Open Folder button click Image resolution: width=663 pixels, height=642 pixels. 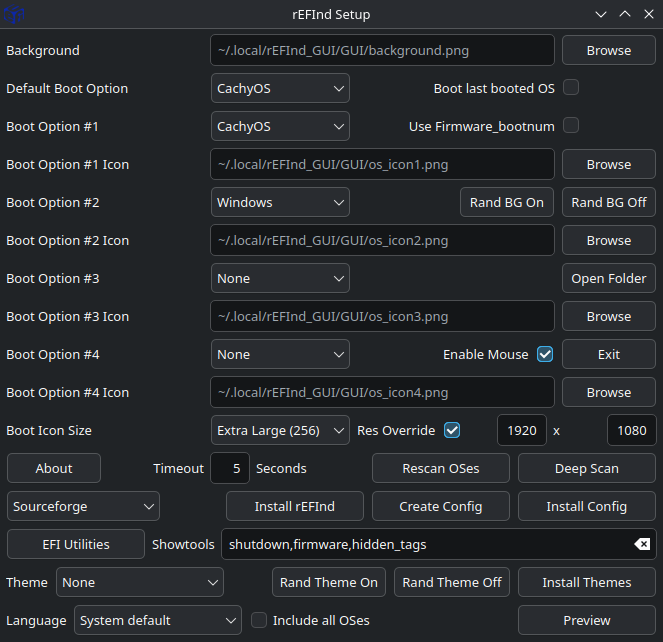click(x=608, y=278)
